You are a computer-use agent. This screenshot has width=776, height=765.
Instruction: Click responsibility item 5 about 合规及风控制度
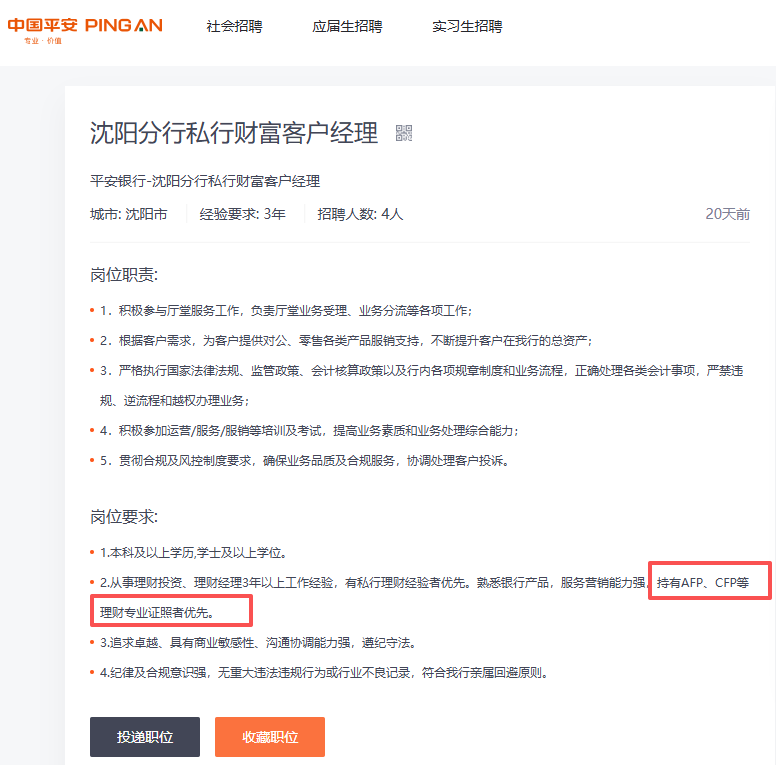coord(305,461)
